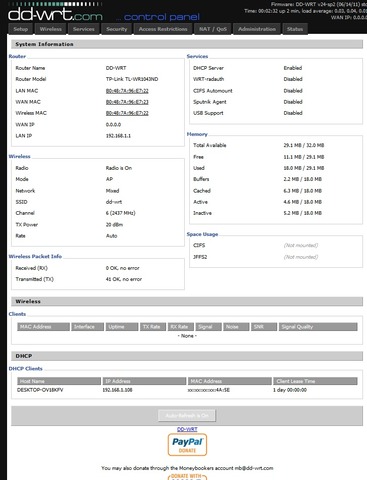Click the Signal column header
The image size is (367, 480).
click(208, 327)
